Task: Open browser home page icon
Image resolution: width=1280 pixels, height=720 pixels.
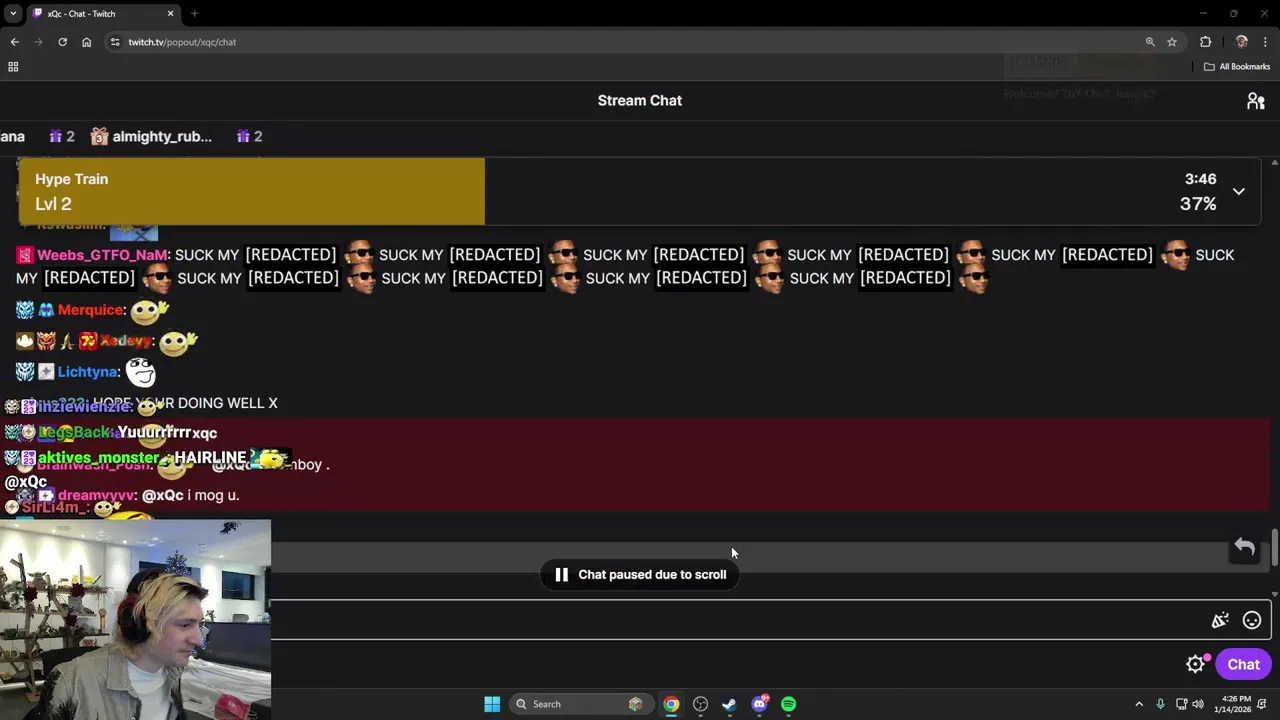Action: (x=86, y=42)
